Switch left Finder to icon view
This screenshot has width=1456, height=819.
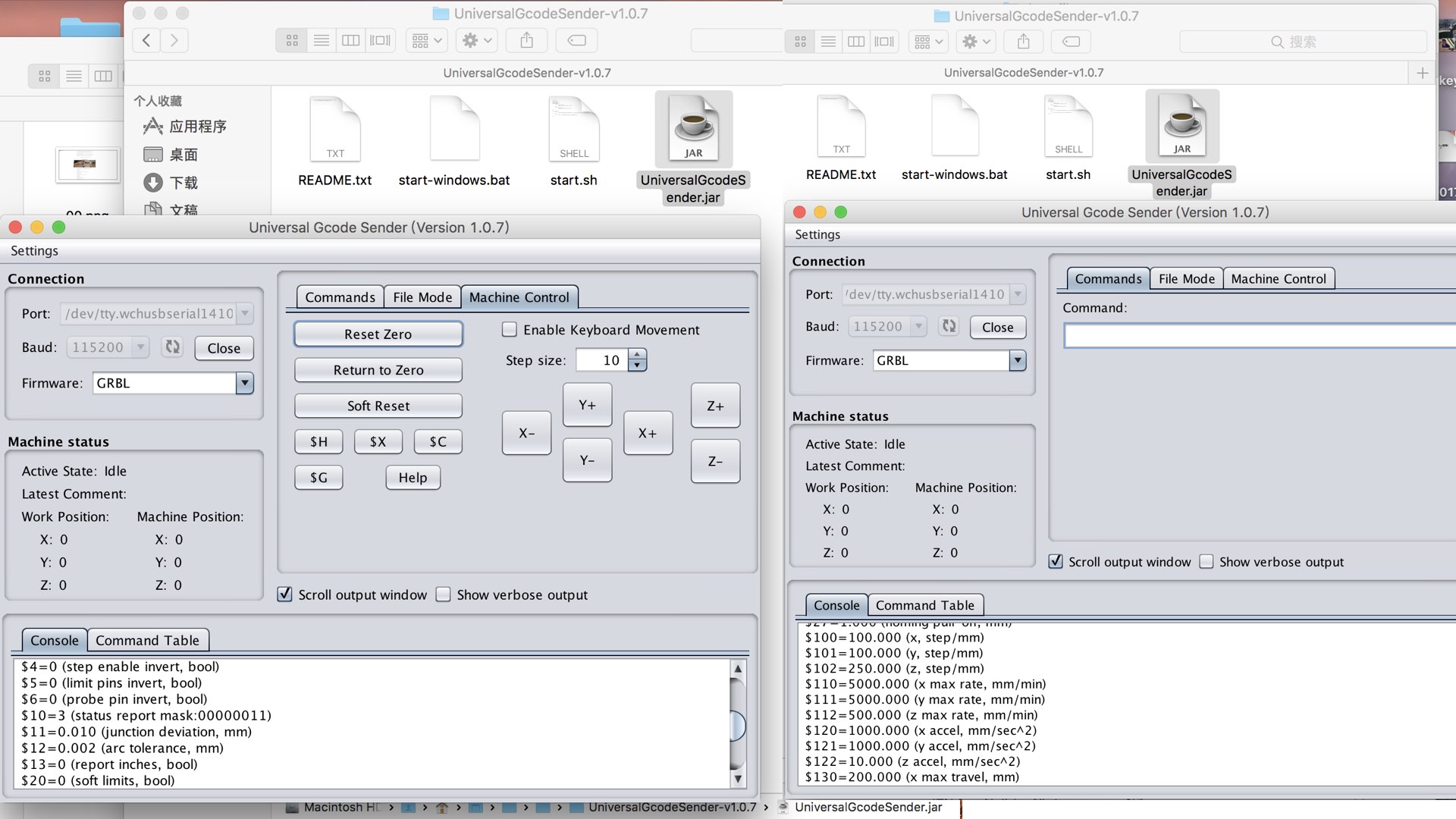point(292,40)
